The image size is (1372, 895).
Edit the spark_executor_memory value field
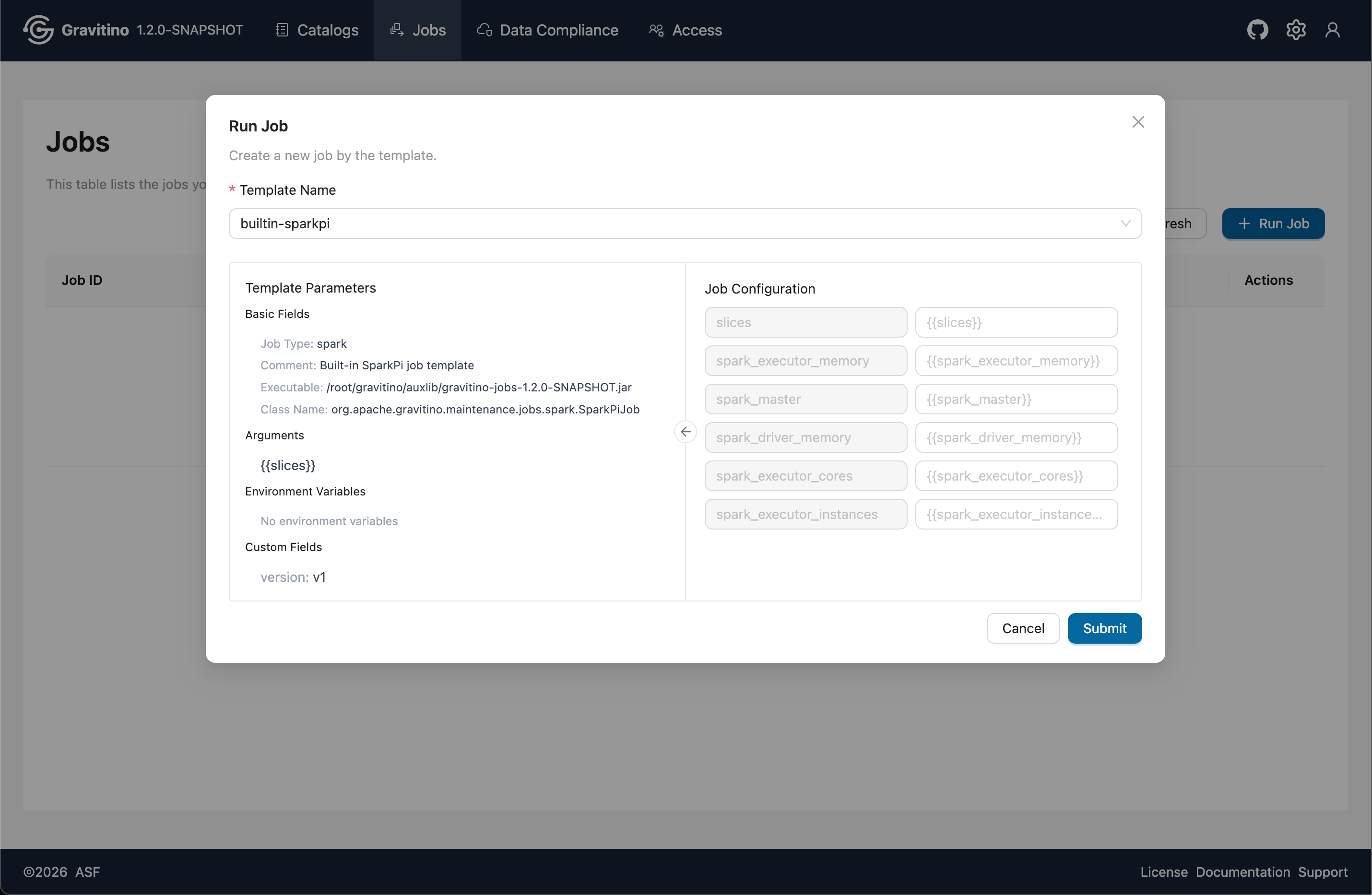(x=1016, y=361)
